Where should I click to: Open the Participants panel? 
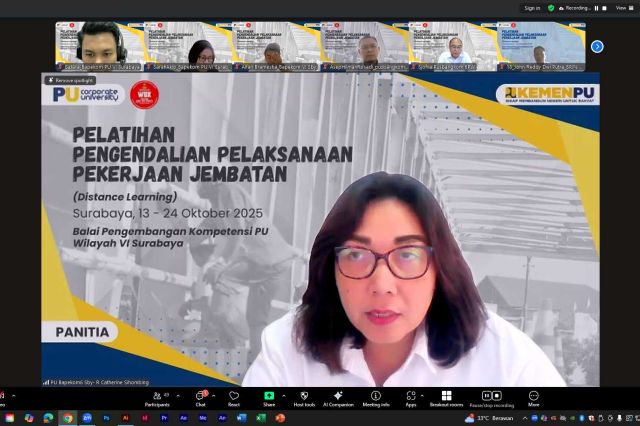[x=156, y=397]
